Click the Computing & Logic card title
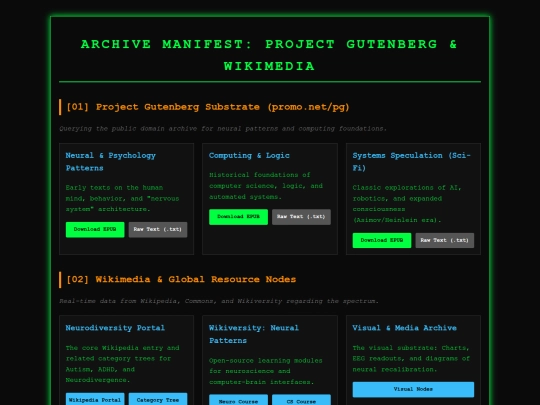Screen dimensions: 540x405 [x=249, y=156]
